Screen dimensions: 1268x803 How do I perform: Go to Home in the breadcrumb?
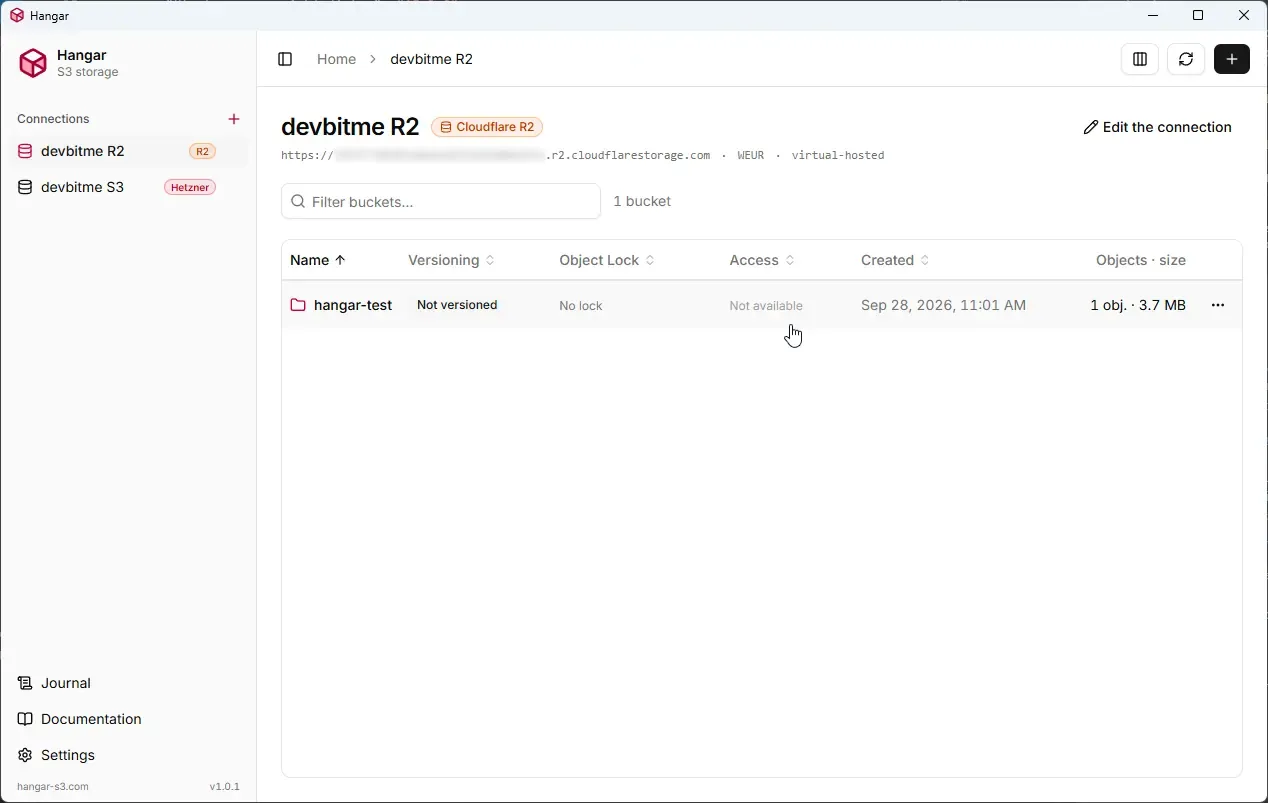336,59
